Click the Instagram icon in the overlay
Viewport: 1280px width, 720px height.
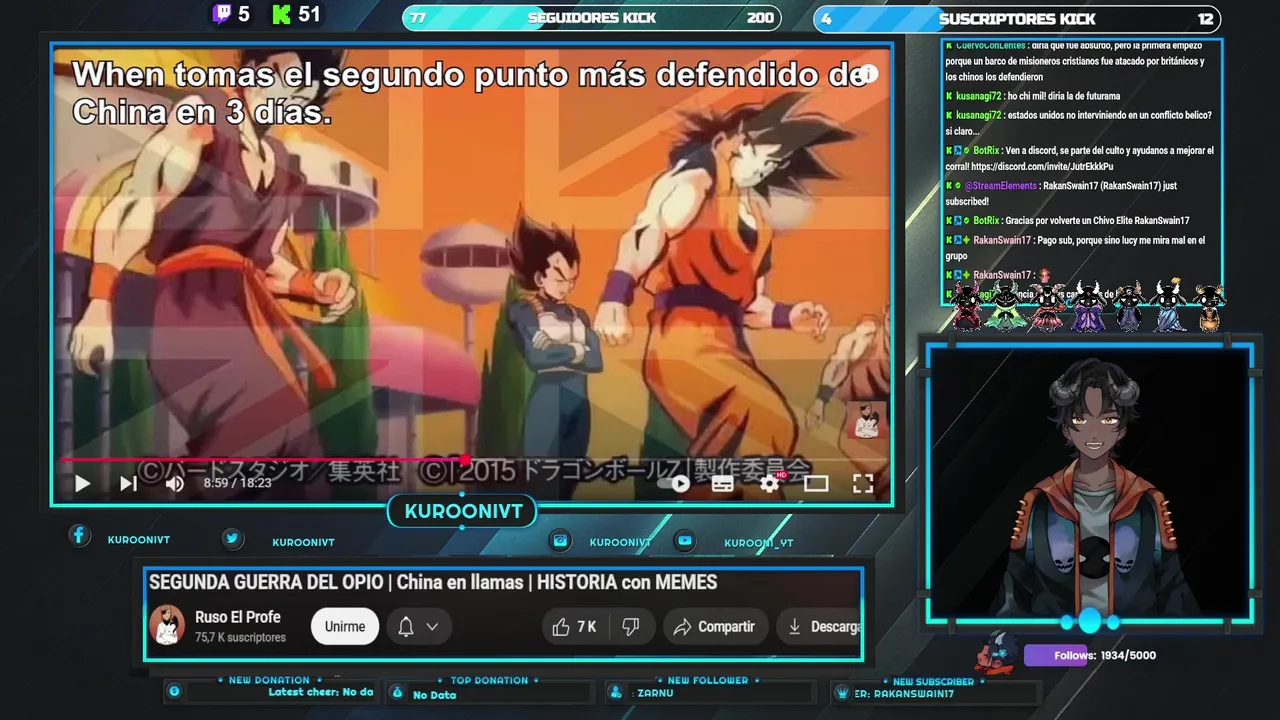point(561,540)
